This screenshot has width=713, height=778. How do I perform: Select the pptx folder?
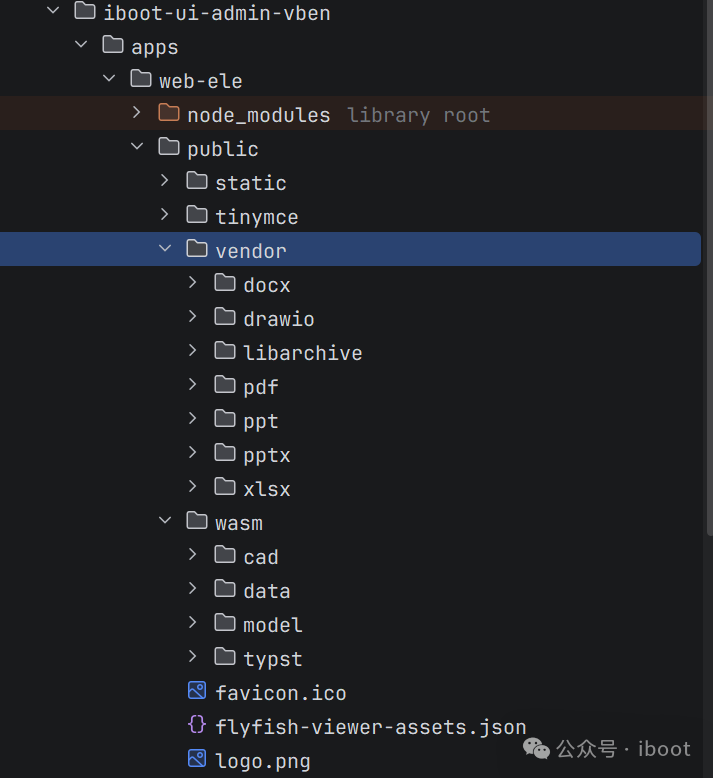(x=266, y=455)
